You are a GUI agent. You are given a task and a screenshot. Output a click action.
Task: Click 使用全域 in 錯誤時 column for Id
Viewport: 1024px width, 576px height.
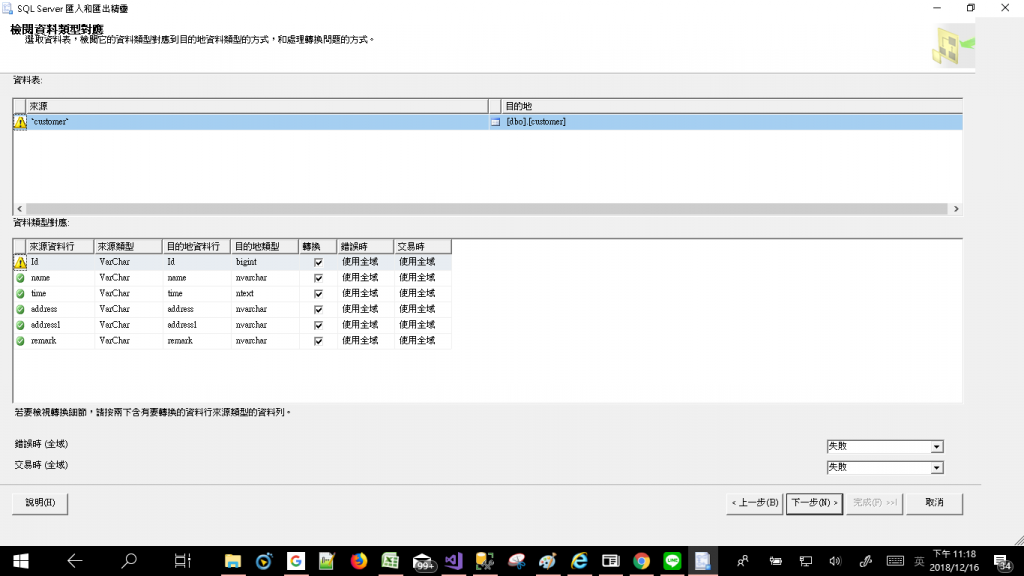pyautogui.click(x=360, y=262)
